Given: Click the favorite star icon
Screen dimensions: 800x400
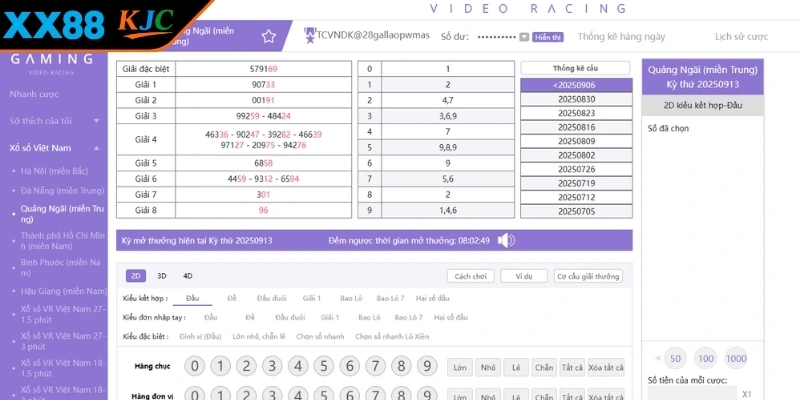Looking at the screenshot, I should click(268, 36).
